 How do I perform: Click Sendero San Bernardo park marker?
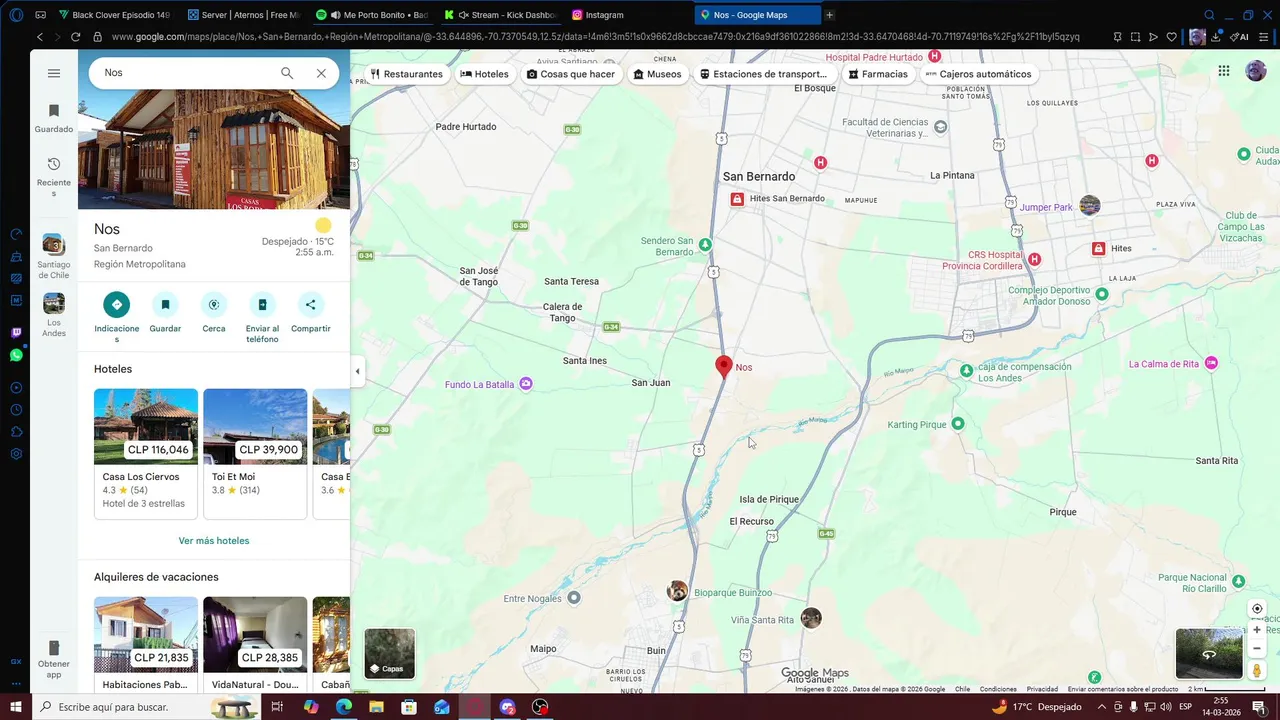pyautogui.click(x=705, y=244)
